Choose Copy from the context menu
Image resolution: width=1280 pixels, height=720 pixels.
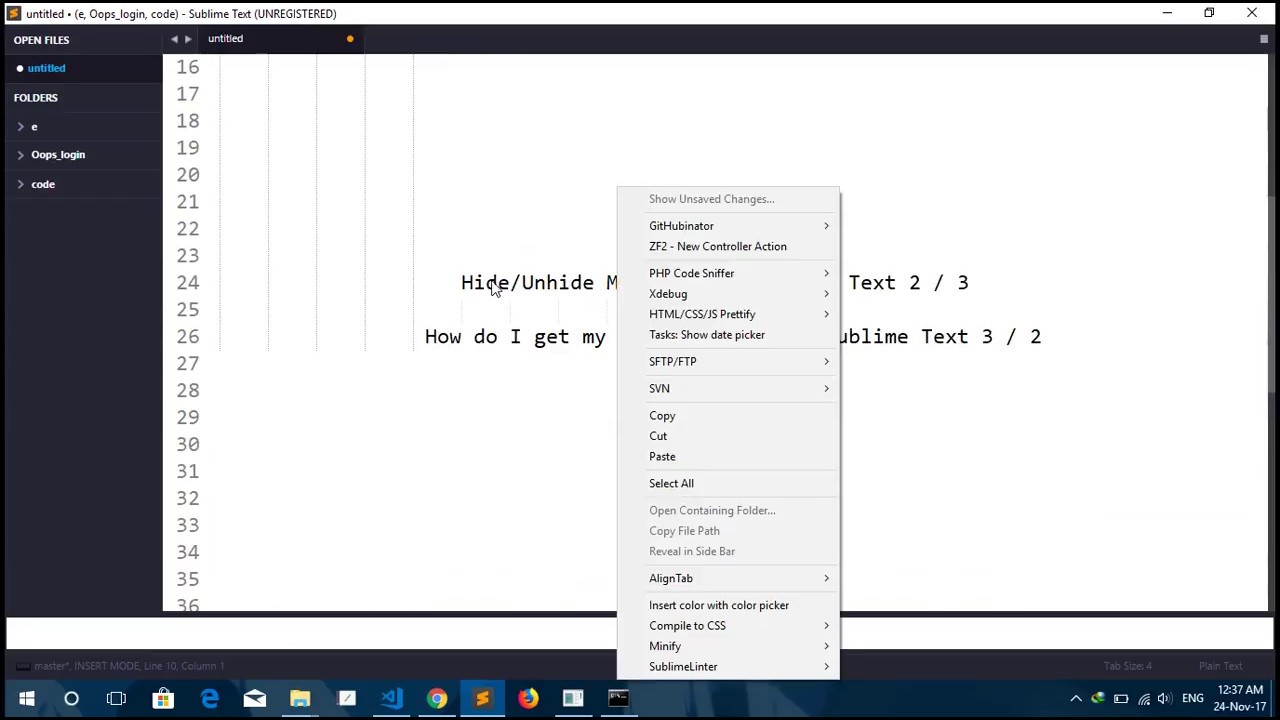728,415
